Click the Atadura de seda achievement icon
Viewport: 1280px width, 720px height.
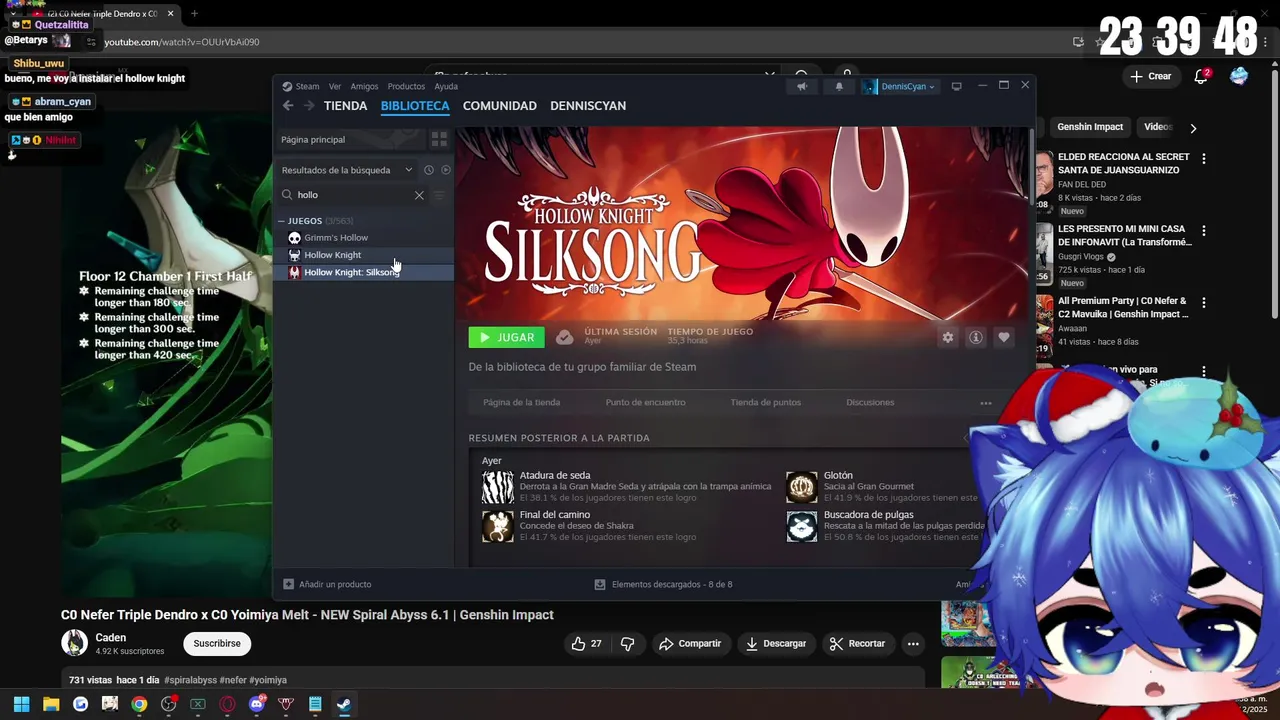point(498,487)
